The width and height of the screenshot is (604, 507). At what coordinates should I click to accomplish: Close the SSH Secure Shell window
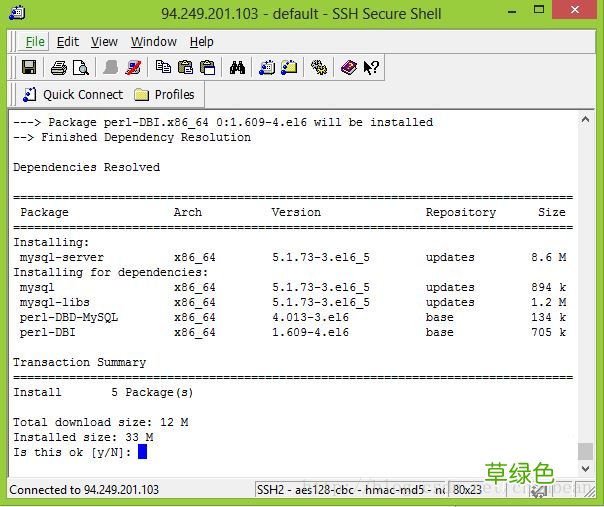point(575,10)
